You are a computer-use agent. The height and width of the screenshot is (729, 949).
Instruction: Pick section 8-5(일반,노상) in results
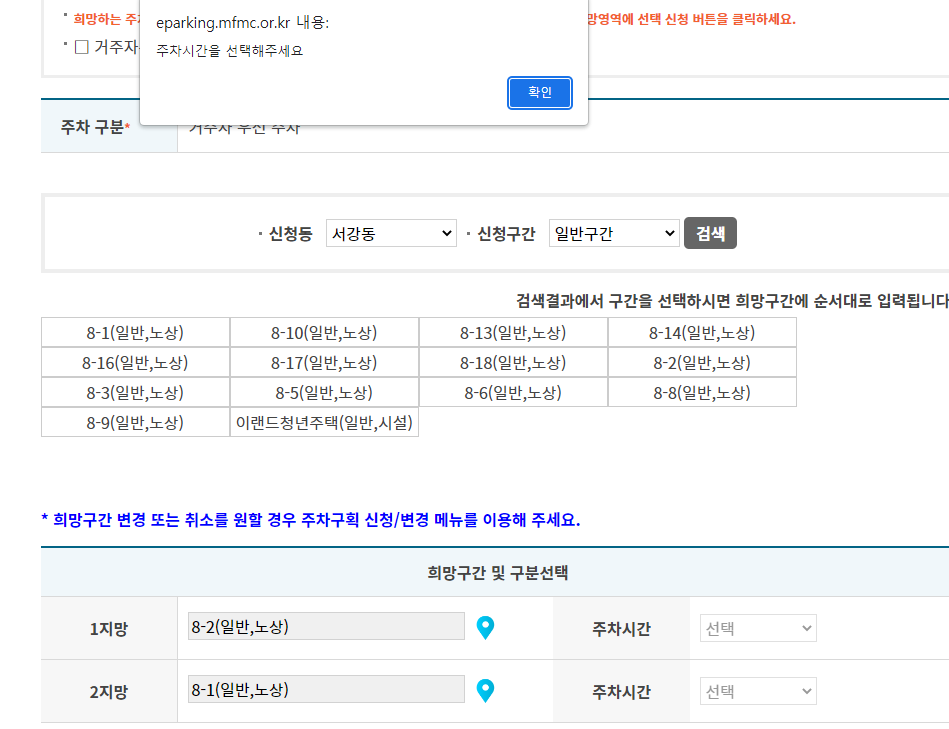(x=324, y=393)
